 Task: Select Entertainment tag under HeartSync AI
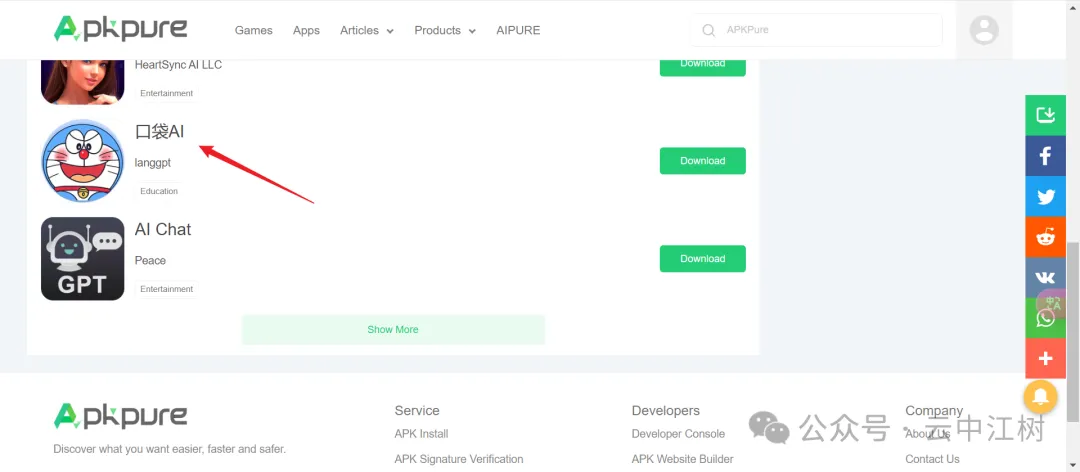click(x=167, y=93)
